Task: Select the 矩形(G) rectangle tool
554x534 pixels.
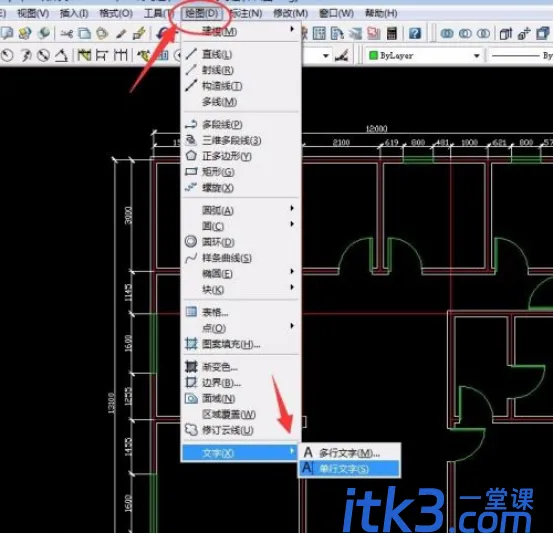Action: click(x=240, y=172)
